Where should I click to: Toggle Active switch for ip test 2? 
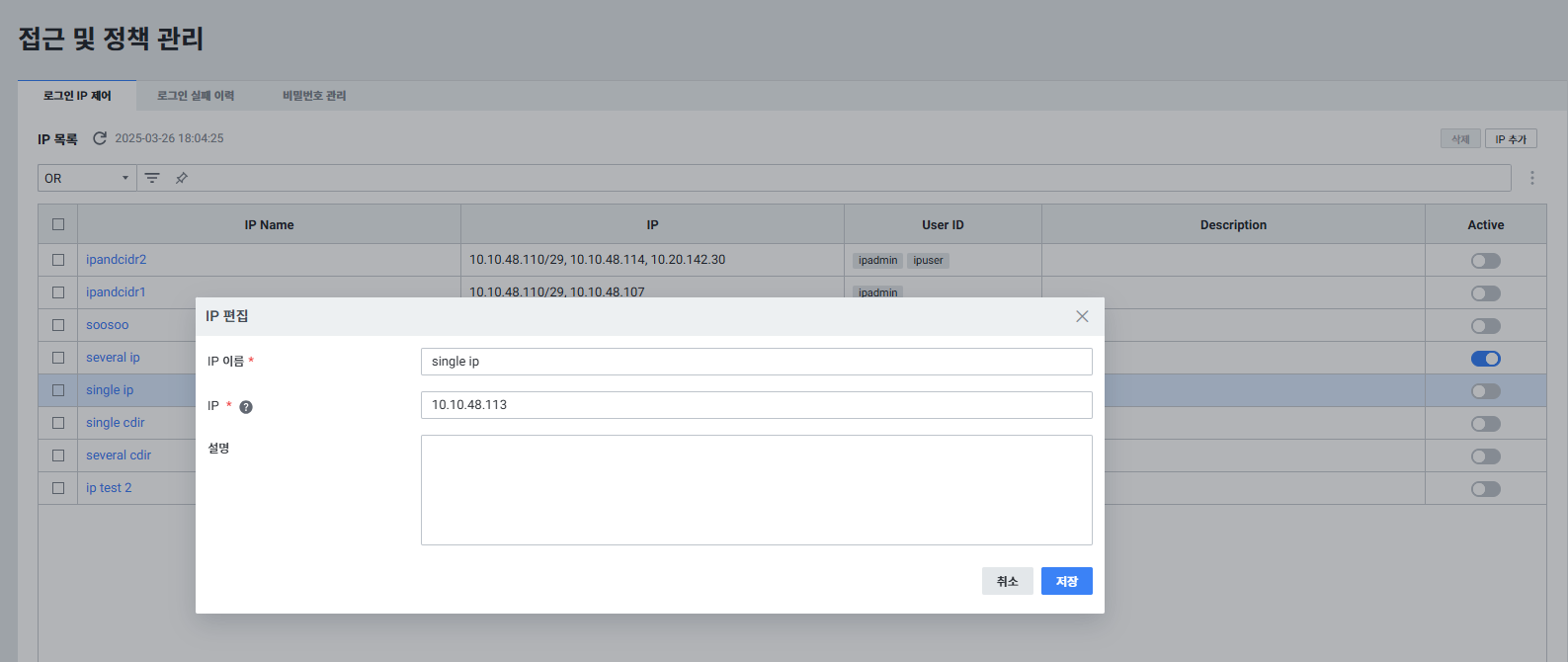coord(1485,489)
